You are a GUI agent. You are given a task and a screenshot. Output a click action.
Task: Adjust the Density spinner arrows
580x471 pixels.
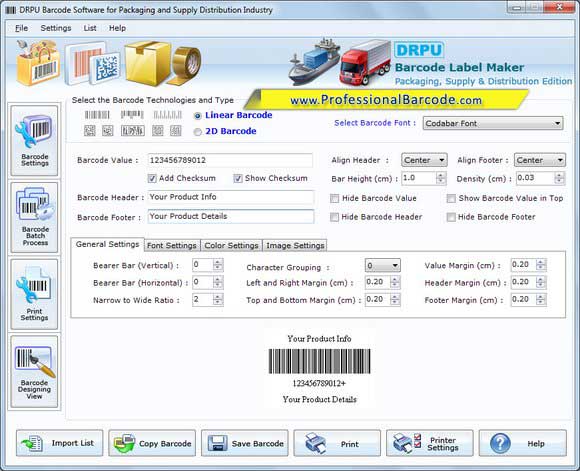(559, 178)
